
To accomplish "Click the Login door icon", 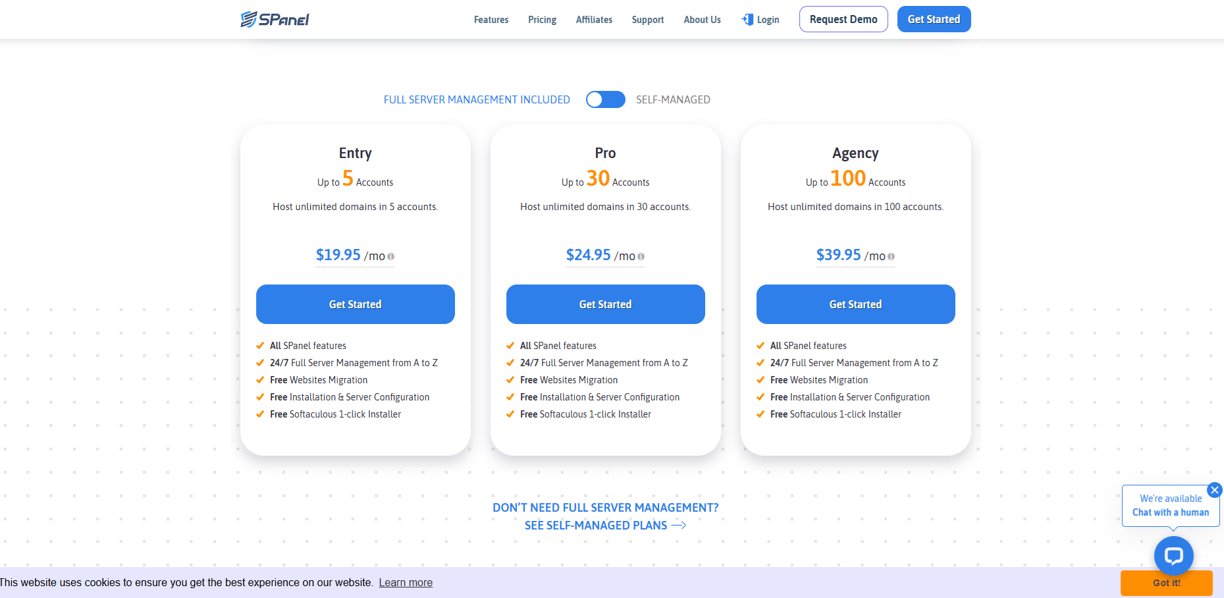I will click(x=747, y=20).
